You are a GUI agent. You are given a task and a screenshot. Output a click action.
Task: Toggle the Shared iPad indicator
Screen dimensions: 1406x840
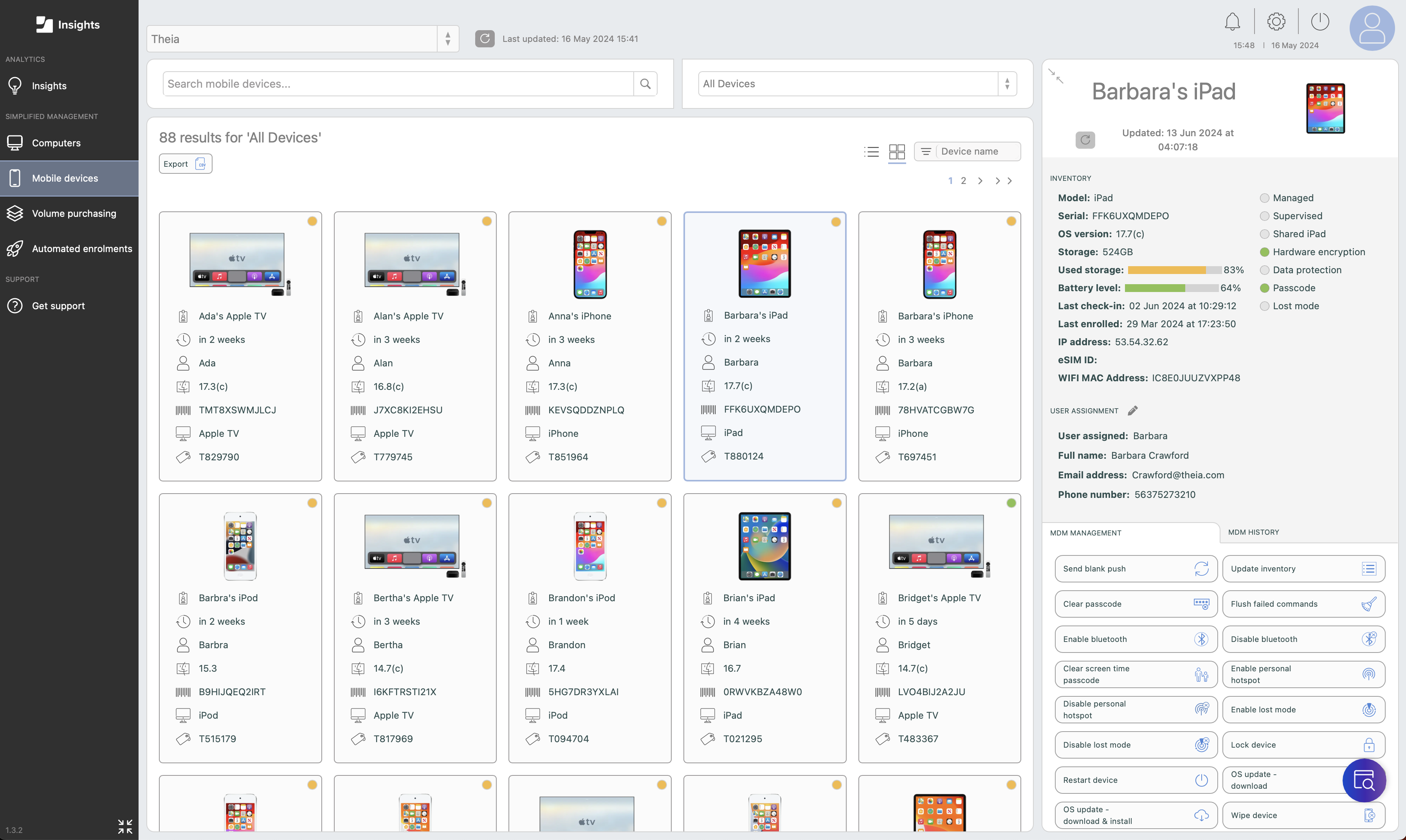pyautogui.click(x=1264, y=234)
